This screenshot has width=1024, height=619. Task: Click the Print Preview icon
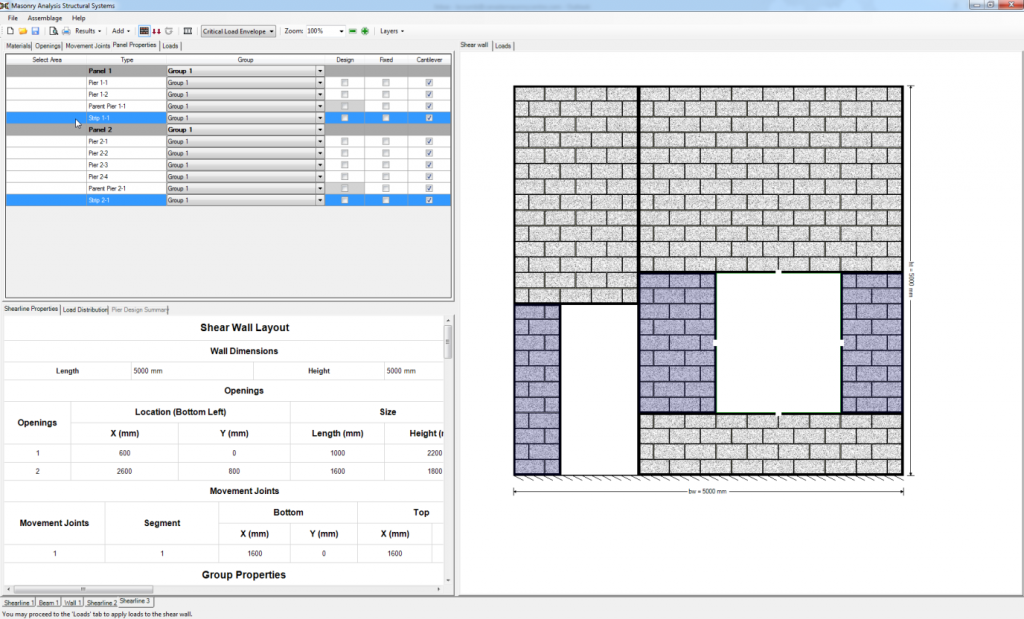53,31
